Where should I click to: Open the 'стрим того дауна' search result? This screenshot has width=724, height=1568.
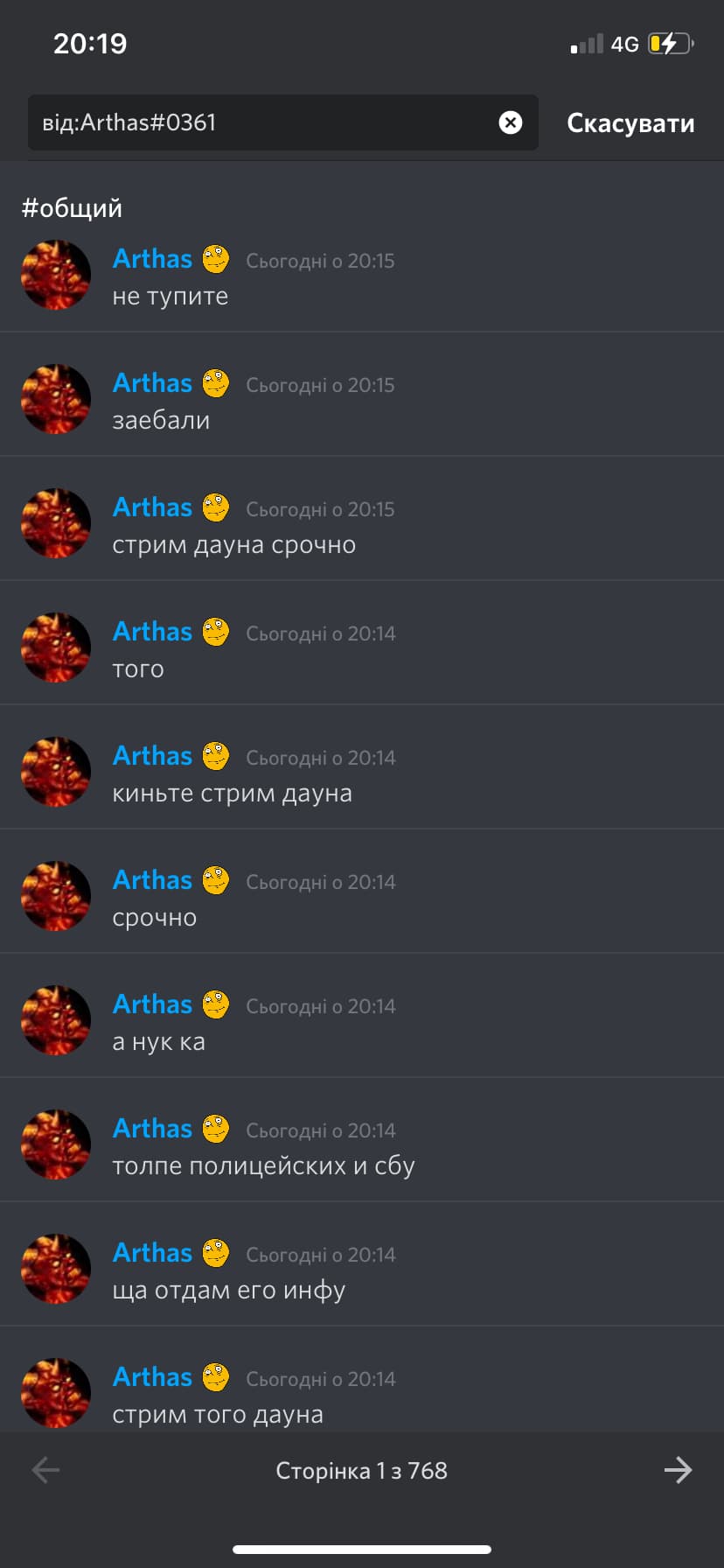click(362, 1380)
